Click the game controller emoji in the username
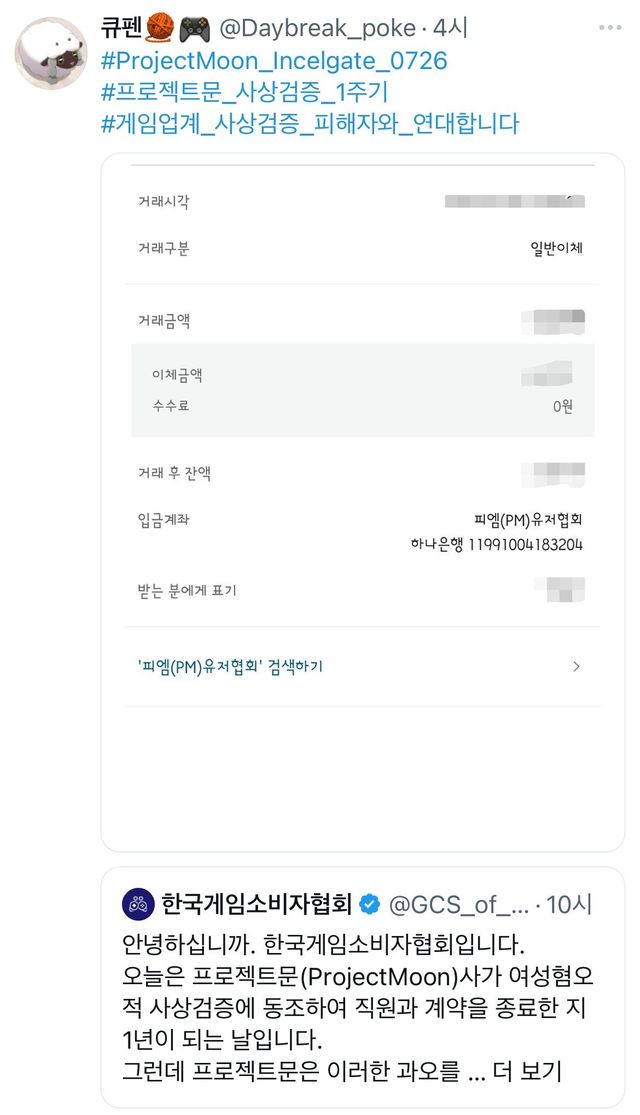The height and width of the screenshot is (1115, 640). [194, 30]
